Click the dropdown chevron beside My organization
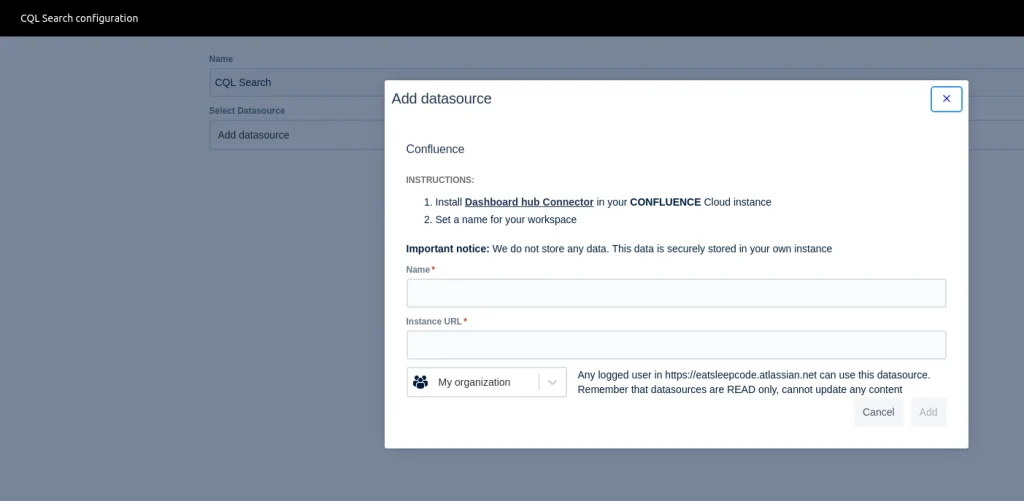Image resolution: width=1024 pixels, height=501 pixels. click(x=552, y=382)
